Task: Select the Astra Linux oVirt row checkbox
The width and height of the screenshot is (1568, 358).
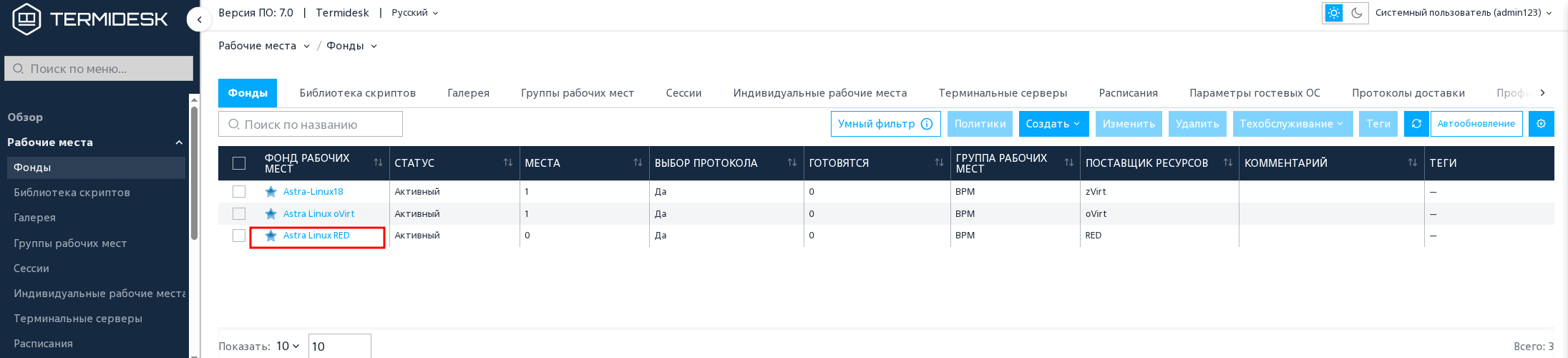Action: [x=239, y=213]
